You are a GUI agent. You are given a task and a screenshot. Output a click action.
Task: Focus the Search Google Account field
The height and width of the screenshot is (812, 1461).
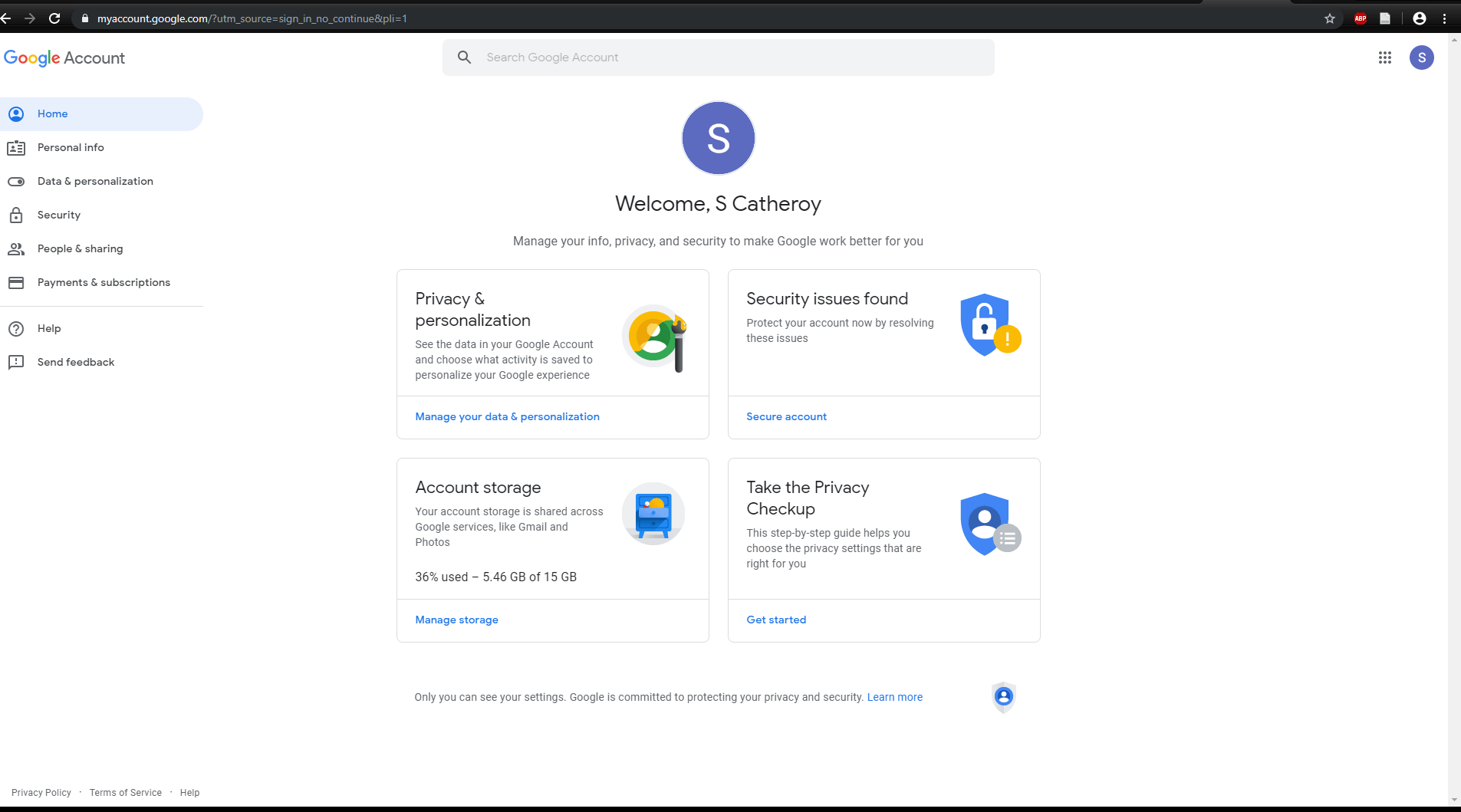(x=719, y=58)
